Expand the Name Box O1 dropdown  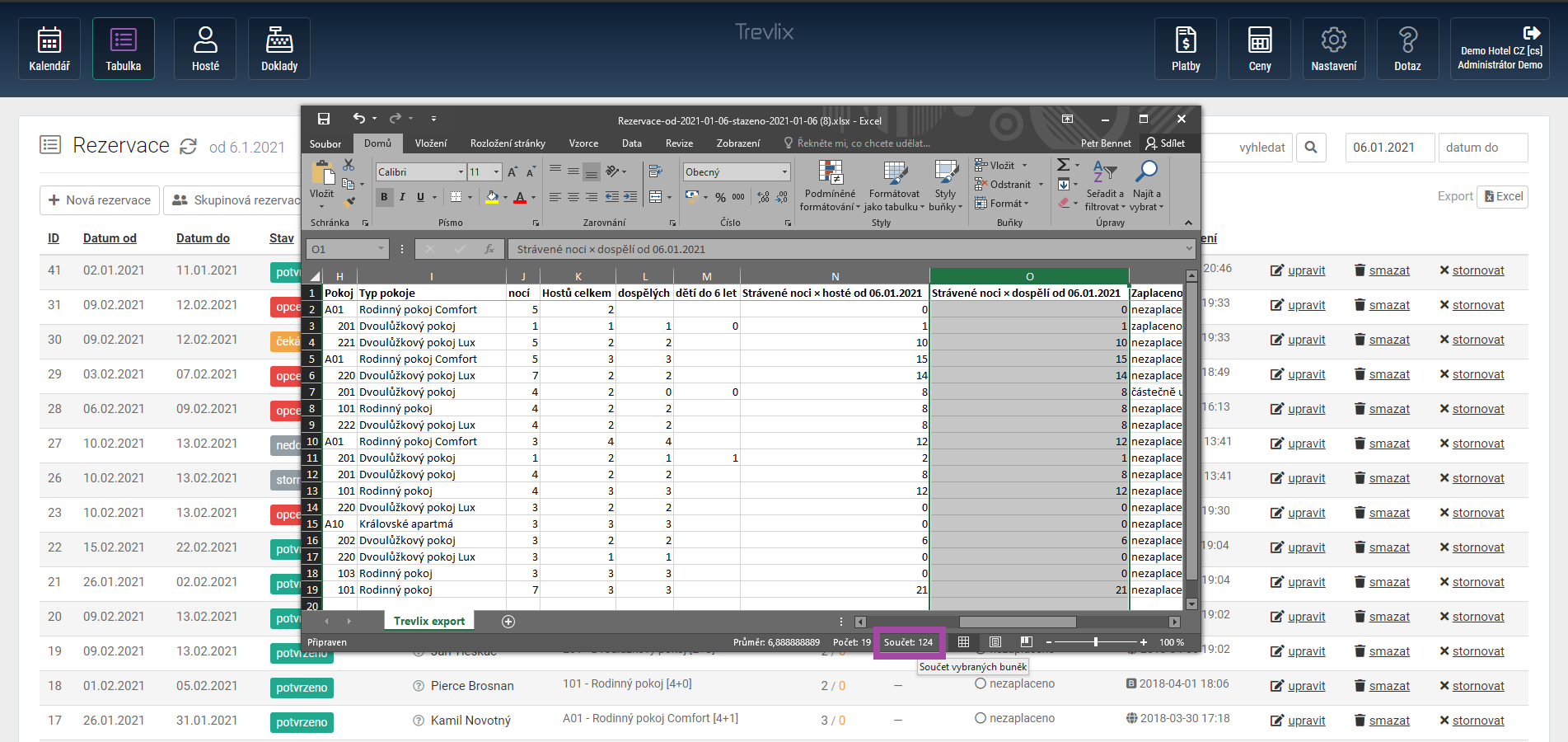pos(381,249)
